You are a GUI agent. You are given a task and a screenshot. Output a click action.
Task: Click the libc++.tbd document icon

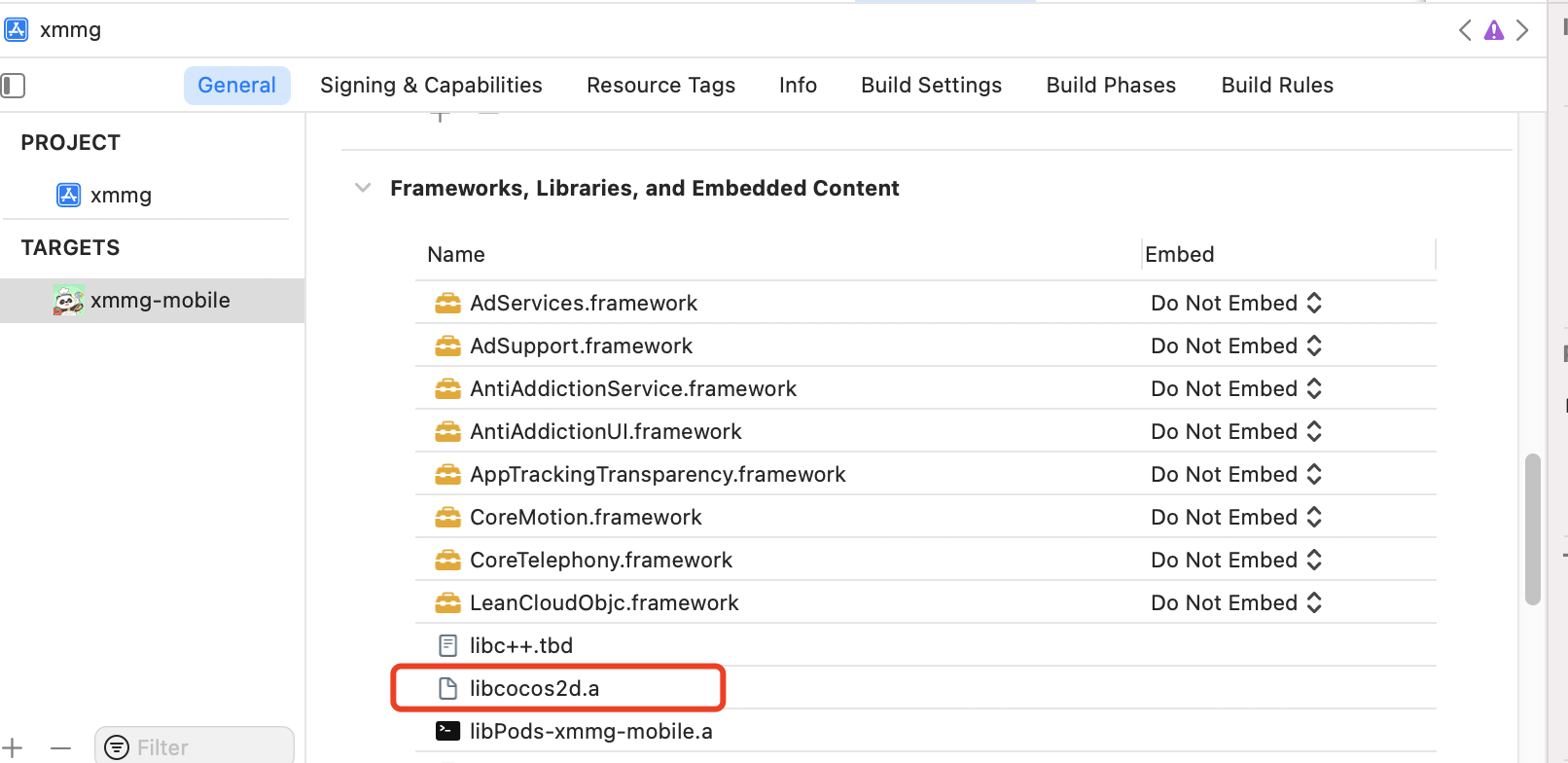pos(447,646)
